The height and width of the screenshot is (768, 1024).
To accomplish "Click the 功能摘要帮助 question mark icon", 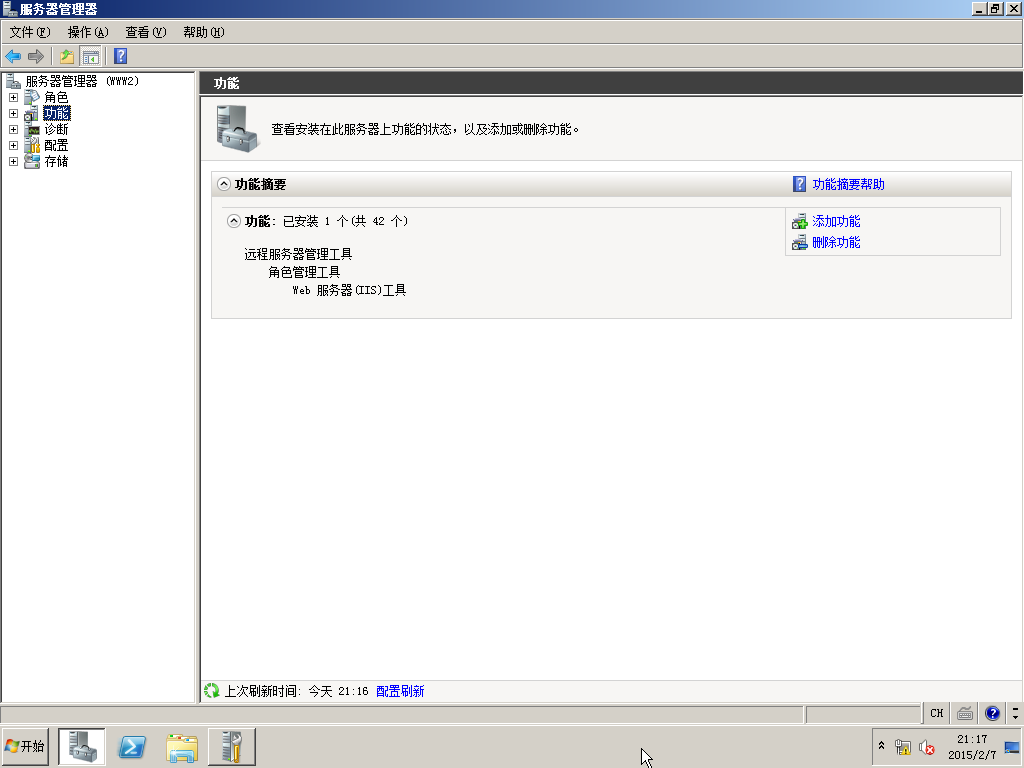I will pos(799,184).
